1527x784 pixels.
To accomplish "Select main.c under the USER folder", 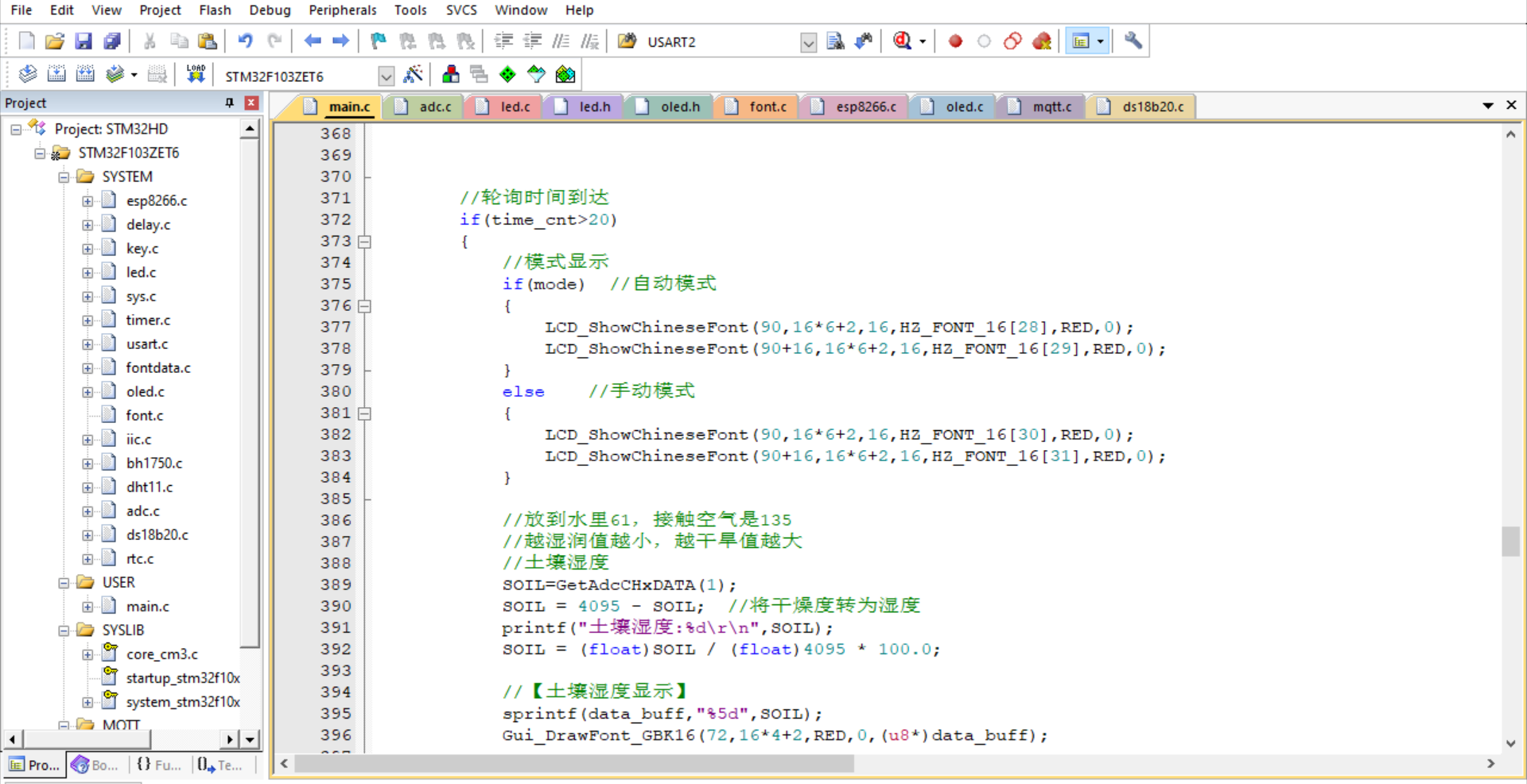I will (x=147, y=607).
